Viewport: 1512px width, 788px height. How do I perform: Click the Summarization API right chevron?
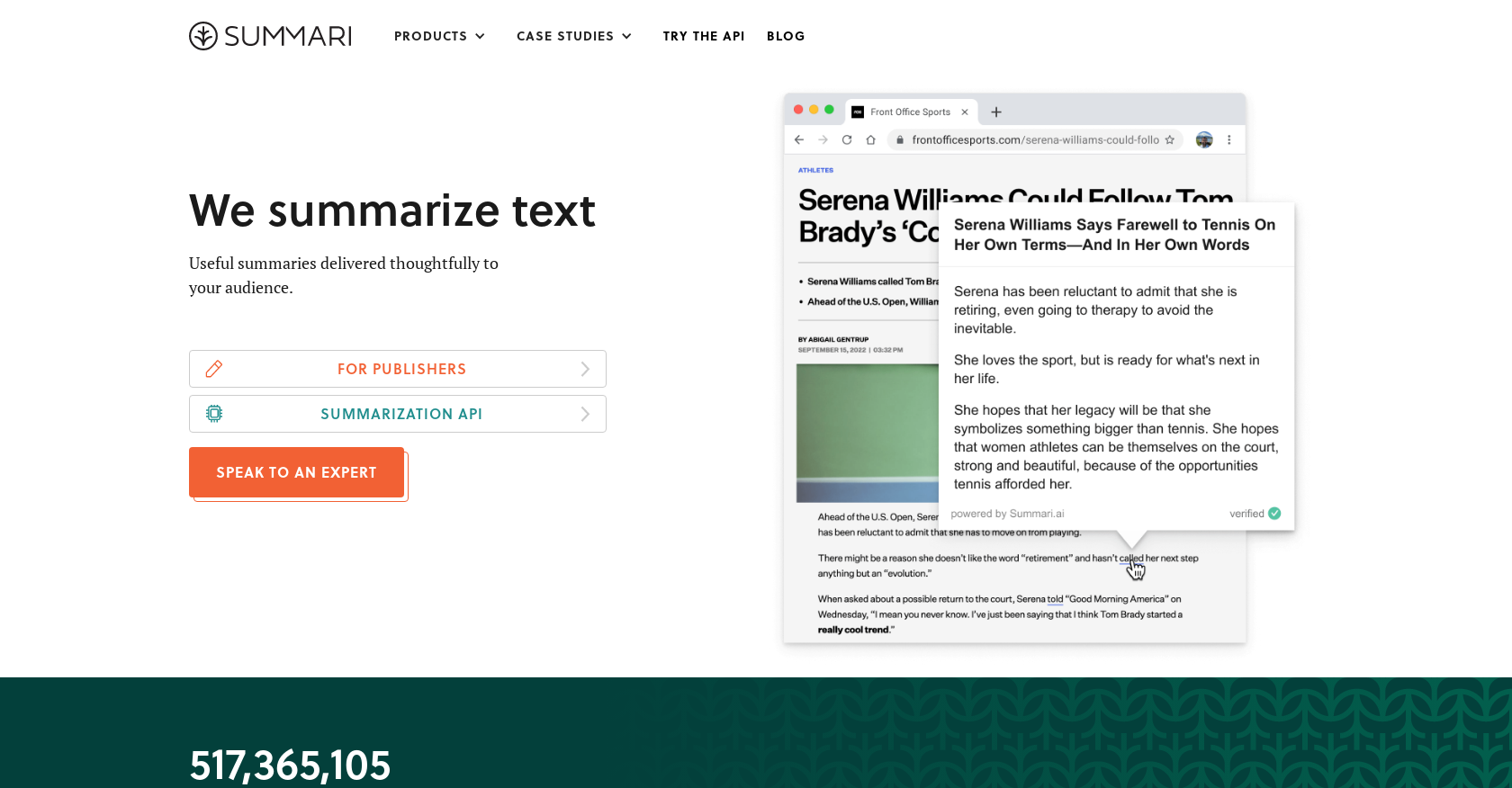(x=585, y=414)
